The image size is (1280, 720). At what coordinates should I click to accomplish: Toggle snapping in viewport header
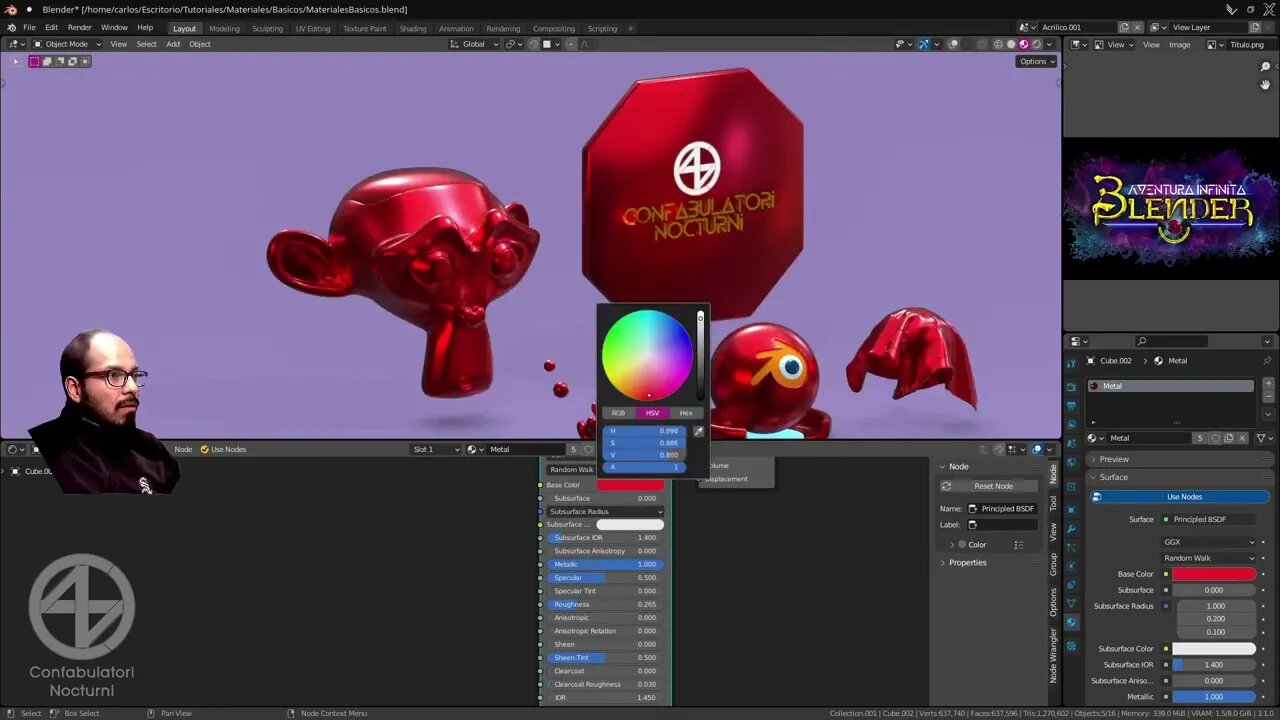[533, 44]
